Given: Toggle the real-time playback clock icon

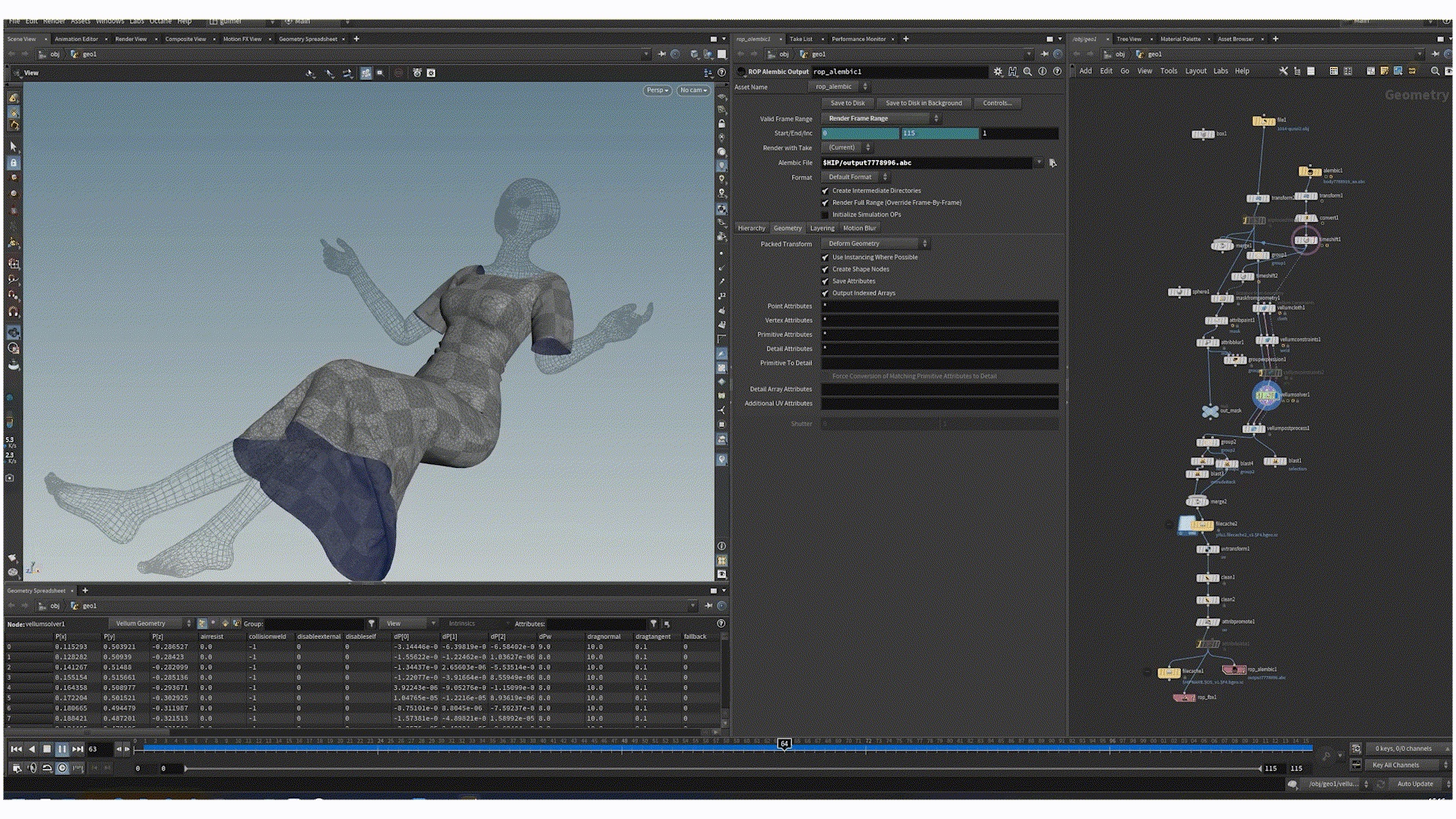Looking at the screenshot, I should (62, 768).
